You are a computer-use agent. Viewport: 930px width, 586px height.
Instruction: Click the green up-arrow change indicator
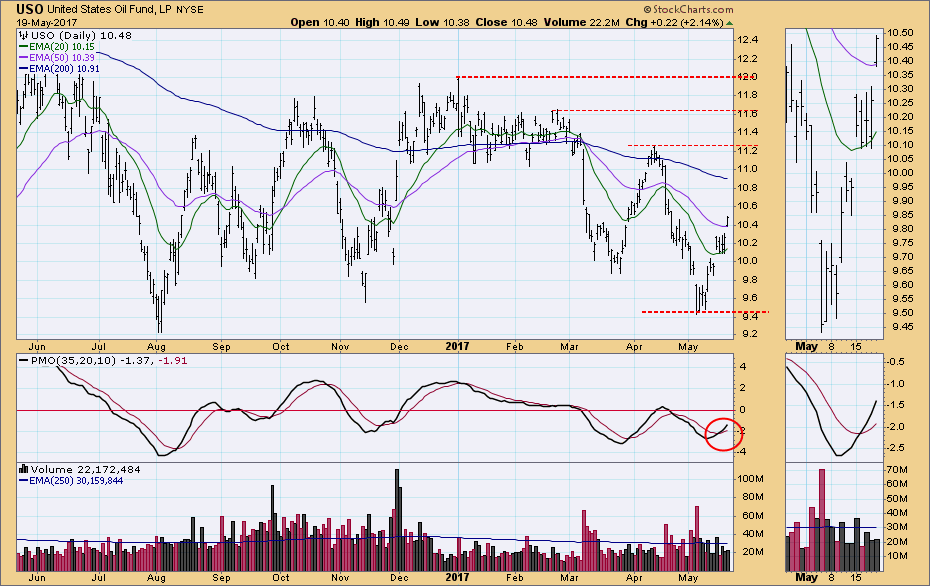tap(730, 23)
